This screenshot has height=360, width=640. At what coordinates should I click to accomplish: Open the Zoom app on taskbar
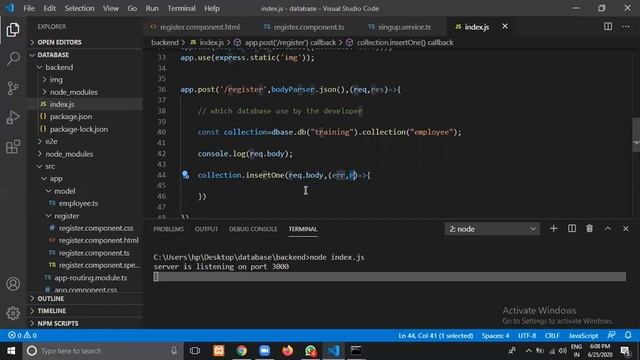pos(264,351)
